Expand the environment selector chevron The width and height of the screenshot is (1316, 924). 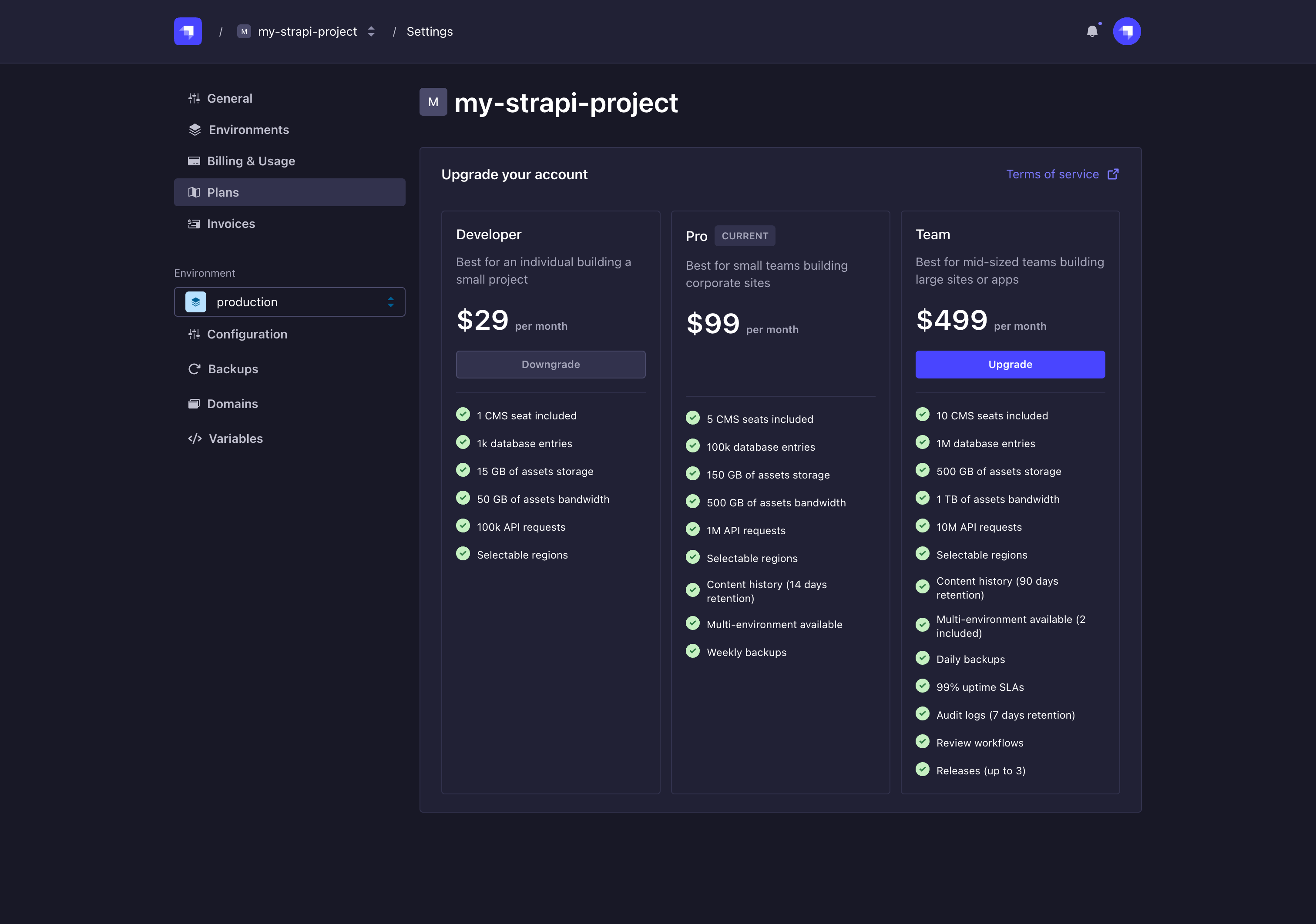click(390, 301)
